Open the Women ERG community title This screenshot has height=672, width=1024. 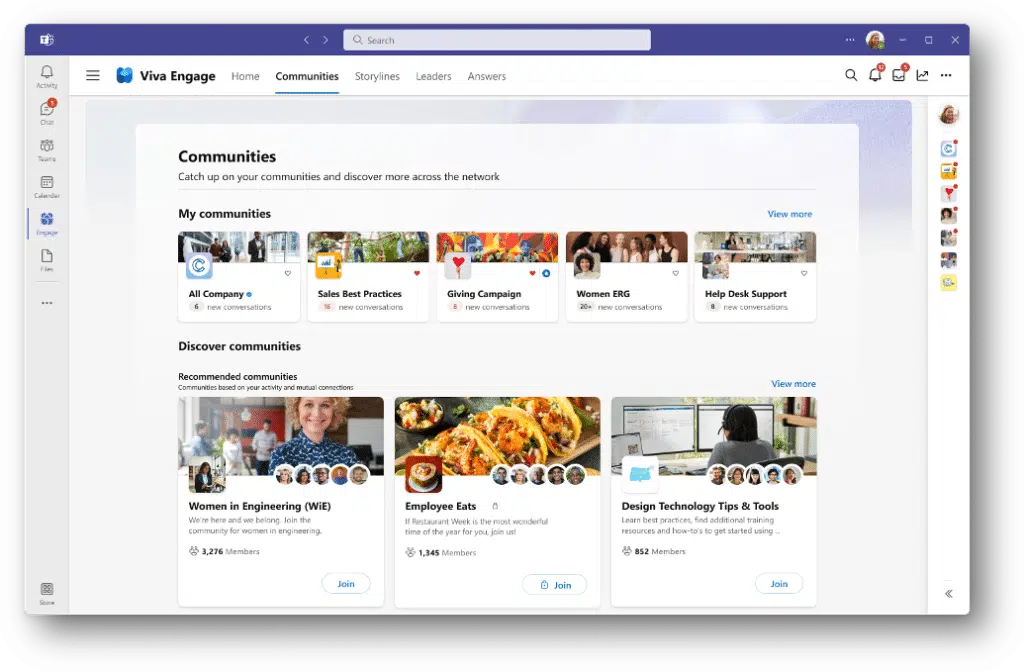pos(603,294)
